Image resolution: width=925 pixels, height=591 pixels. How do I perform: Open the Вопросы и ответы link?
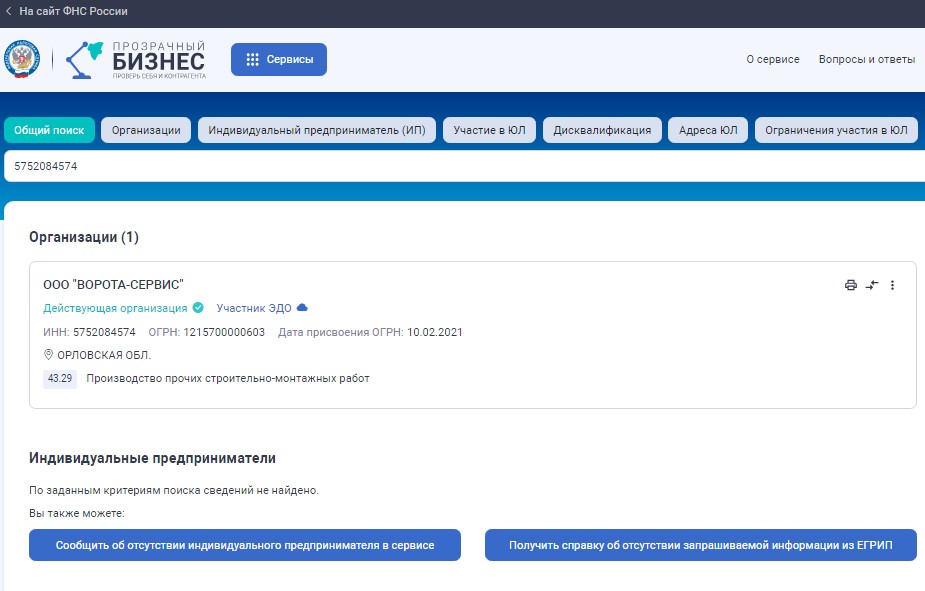[865, 59]
